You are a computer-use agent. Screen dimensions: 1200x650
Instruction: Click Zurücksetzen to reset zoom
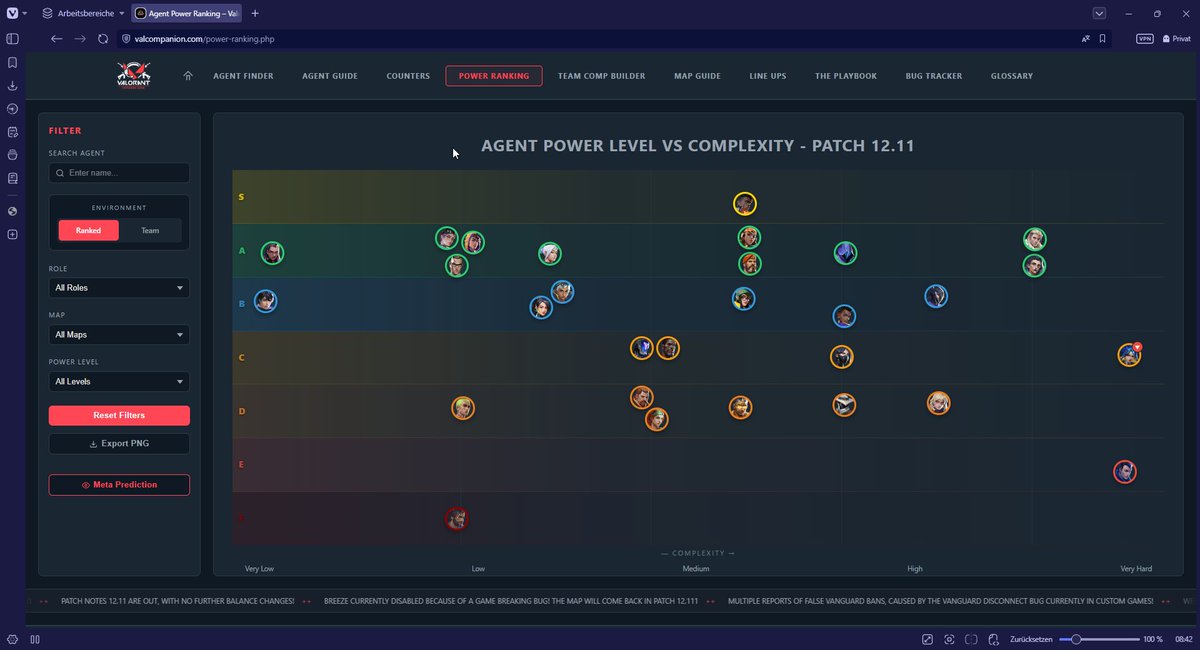click(x=1033, y=639)
